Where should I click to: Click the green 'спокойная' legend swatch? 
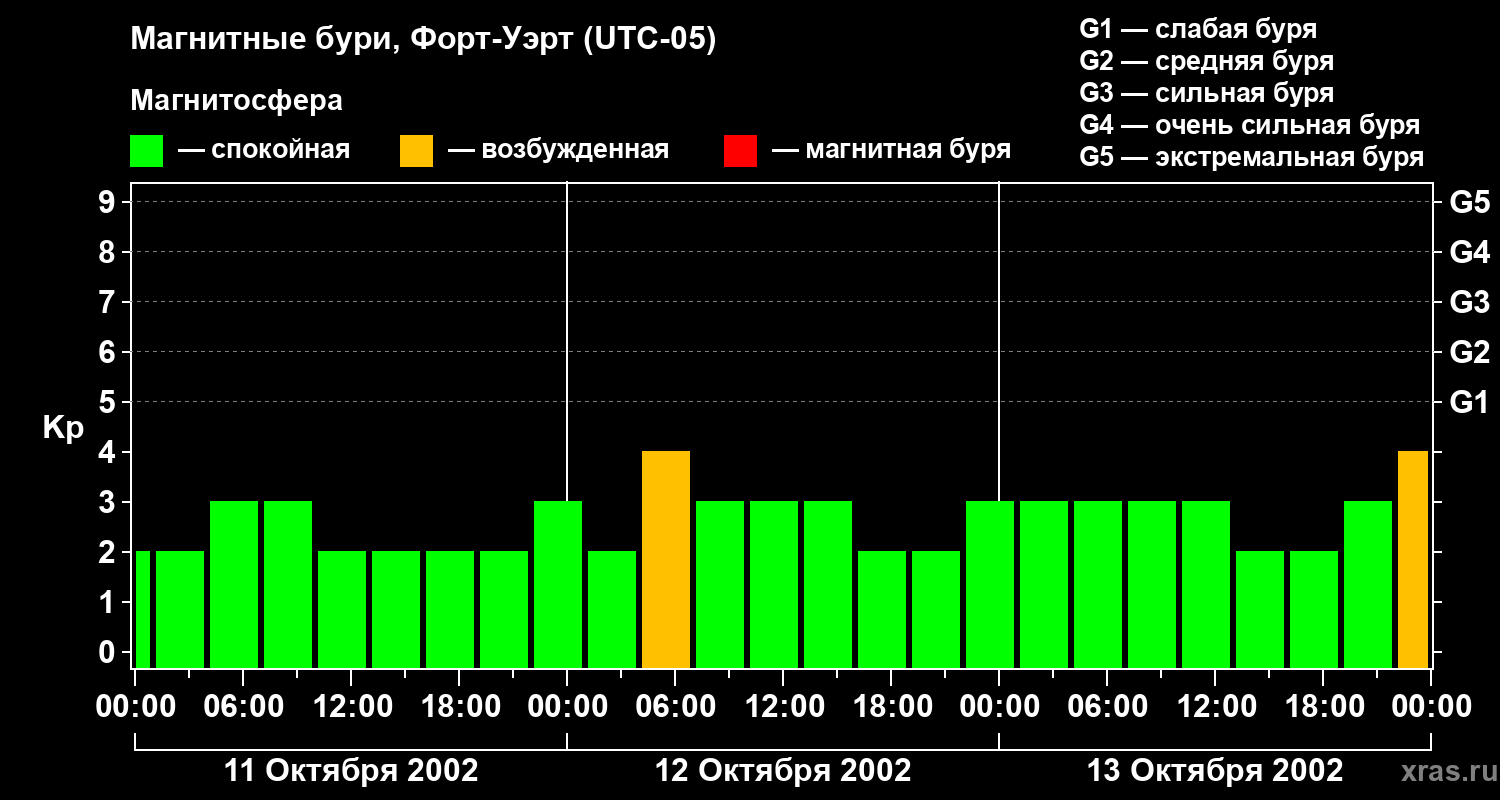147,151
